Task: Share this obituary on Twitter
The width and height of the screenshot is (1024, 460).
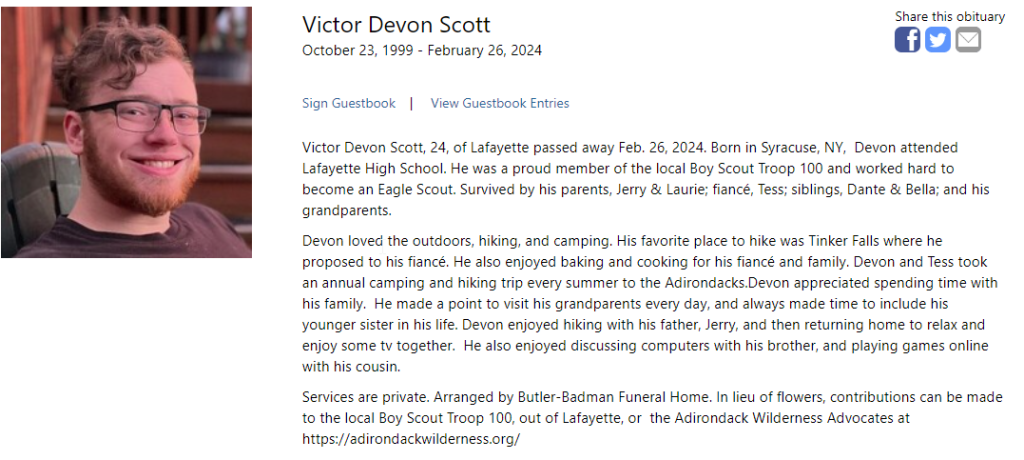Action: pos(937,40)
